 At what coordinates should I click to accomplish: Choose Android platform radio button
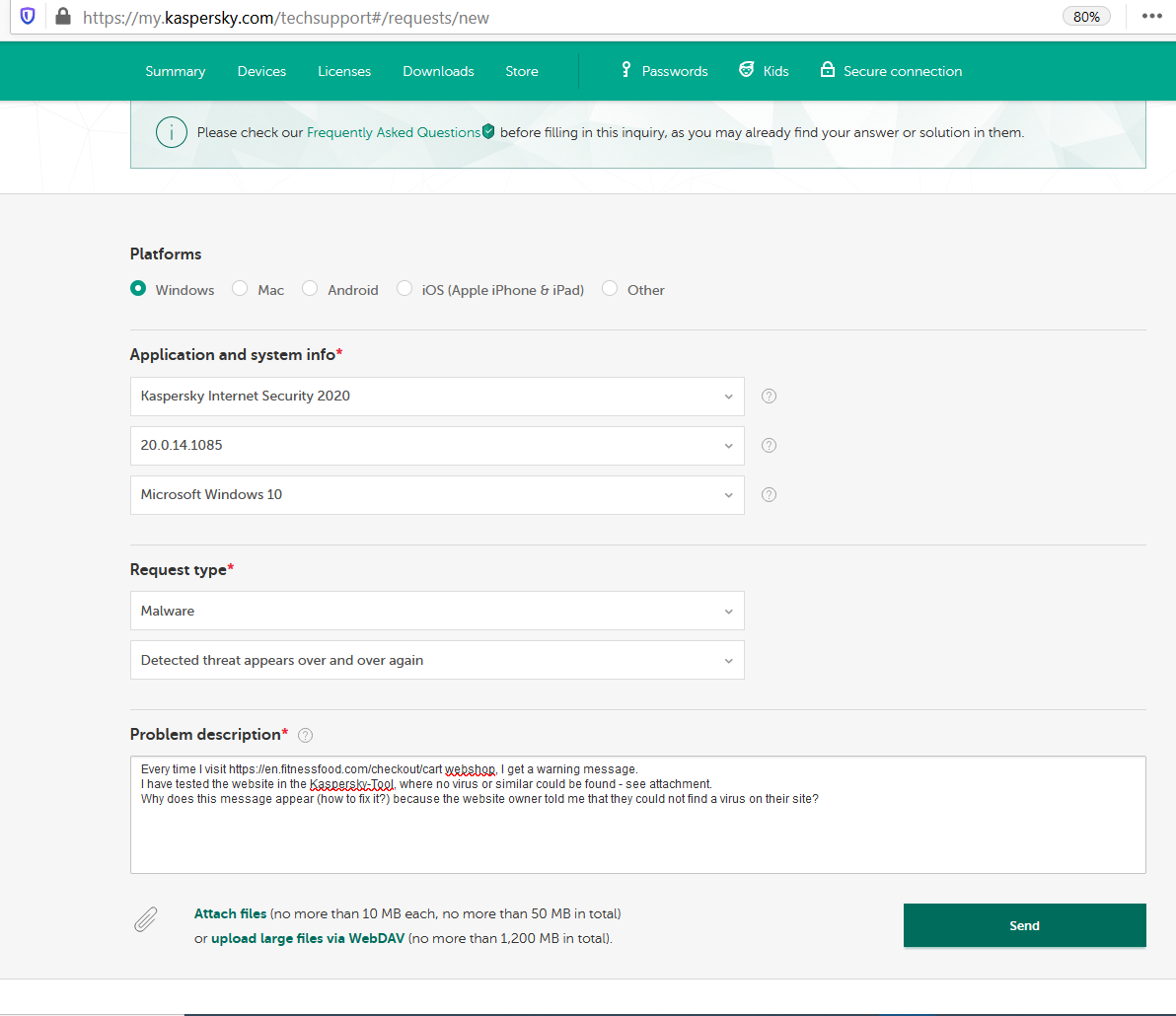[x=310, y=289]
